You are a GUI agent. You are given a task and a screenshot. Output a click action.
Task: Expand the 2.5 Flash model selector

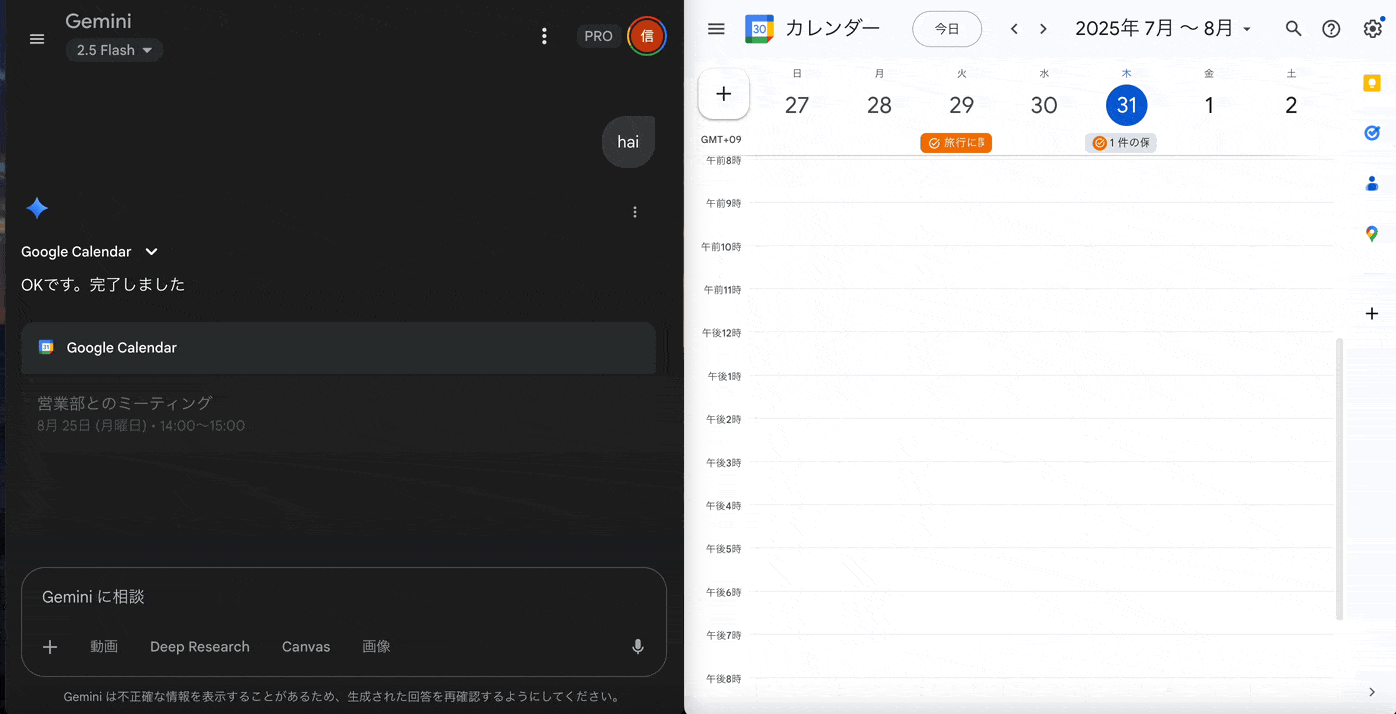coord(114,50)
